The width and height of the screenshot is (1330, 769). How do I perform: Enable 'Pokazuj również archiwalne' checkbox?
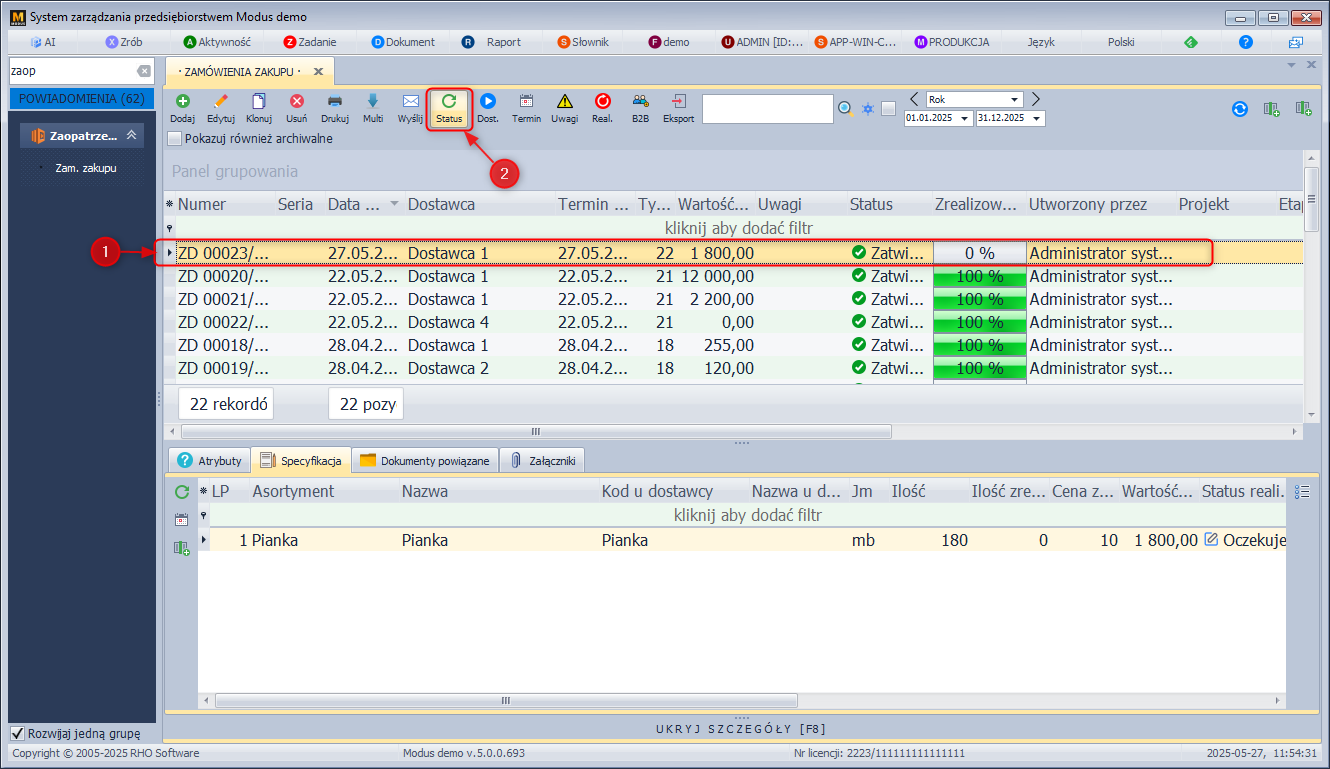coord(175,139)
